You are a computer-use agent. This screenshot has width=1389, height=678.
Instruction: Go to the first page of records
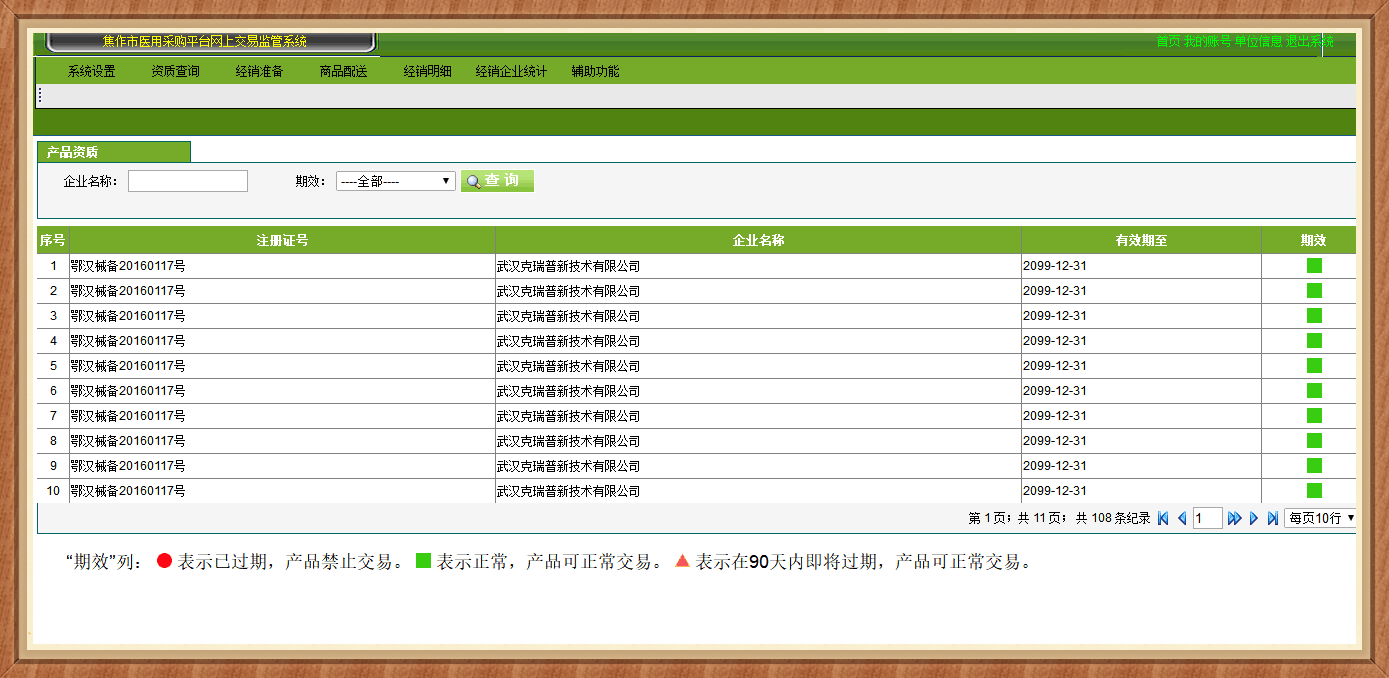click(1163, 518)
